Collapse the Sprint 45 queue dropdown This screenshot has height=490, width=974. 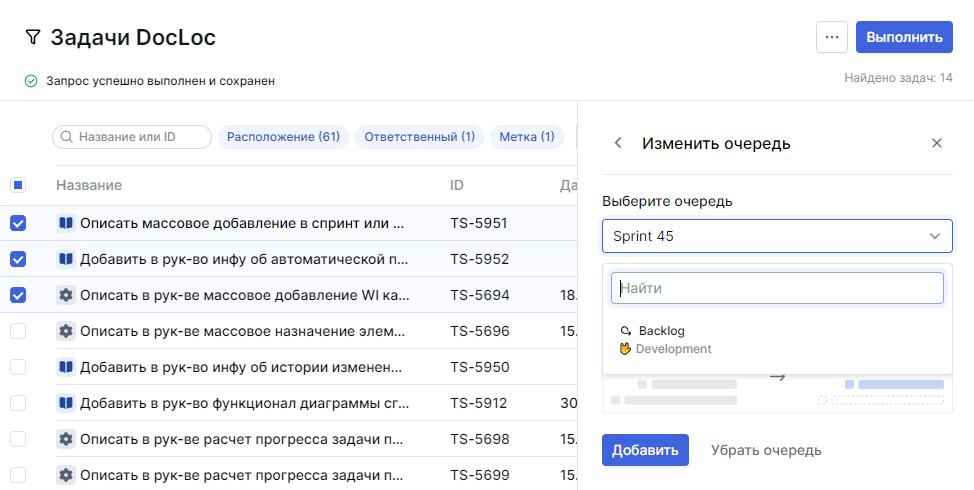click(x=935, y=237)
